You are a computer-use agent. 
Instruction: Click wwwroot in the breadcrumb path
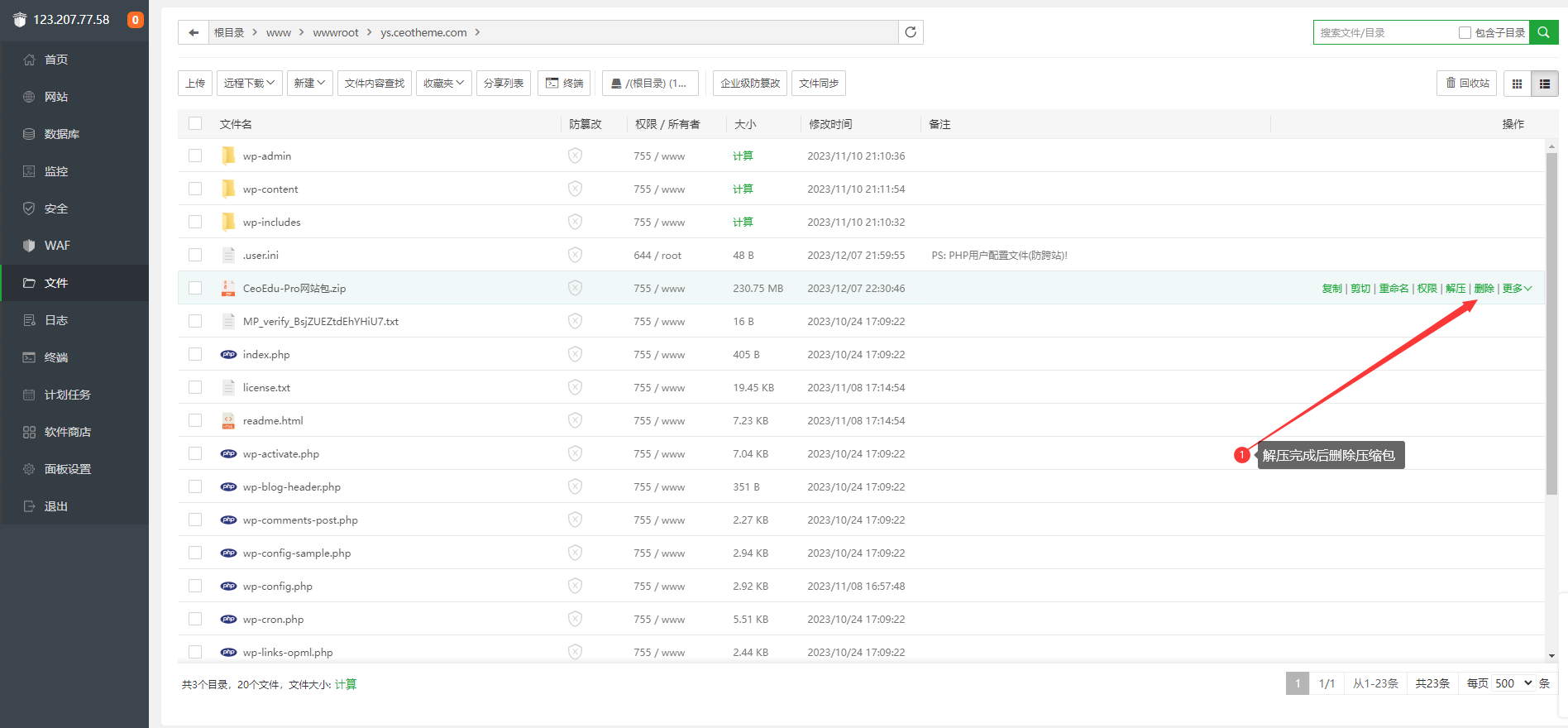click(x=336, y=32)
